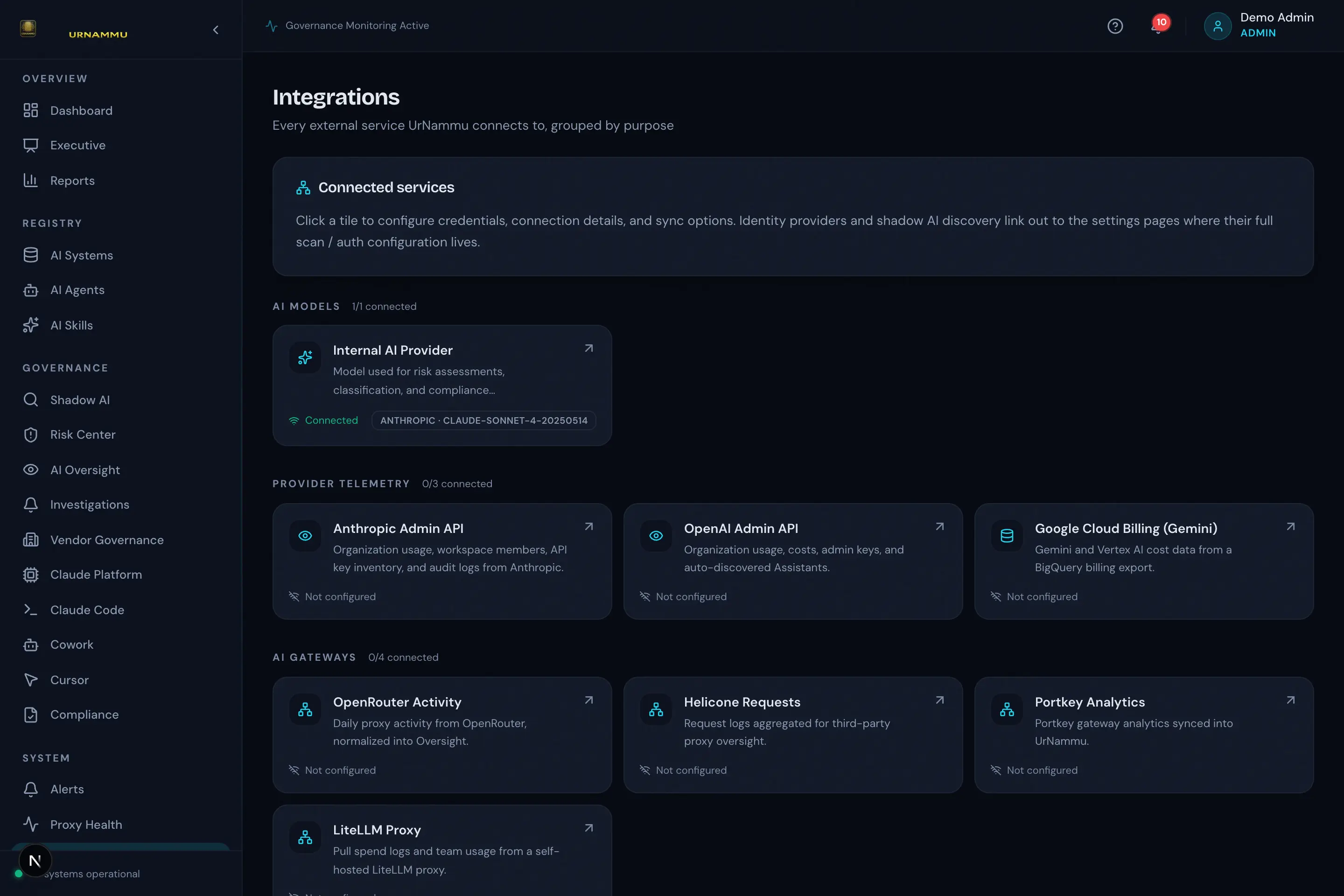Open the OpenAI Admin API arrow icon
Screen dimensions: 1344x896
click(x=939, y=527)
